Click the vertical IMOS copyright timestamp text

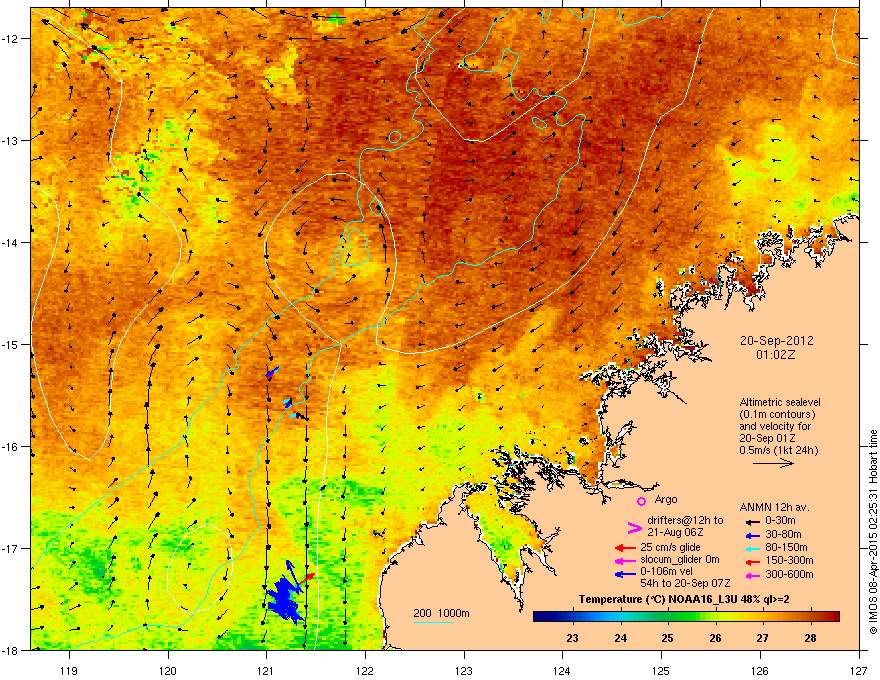point(873,532)
